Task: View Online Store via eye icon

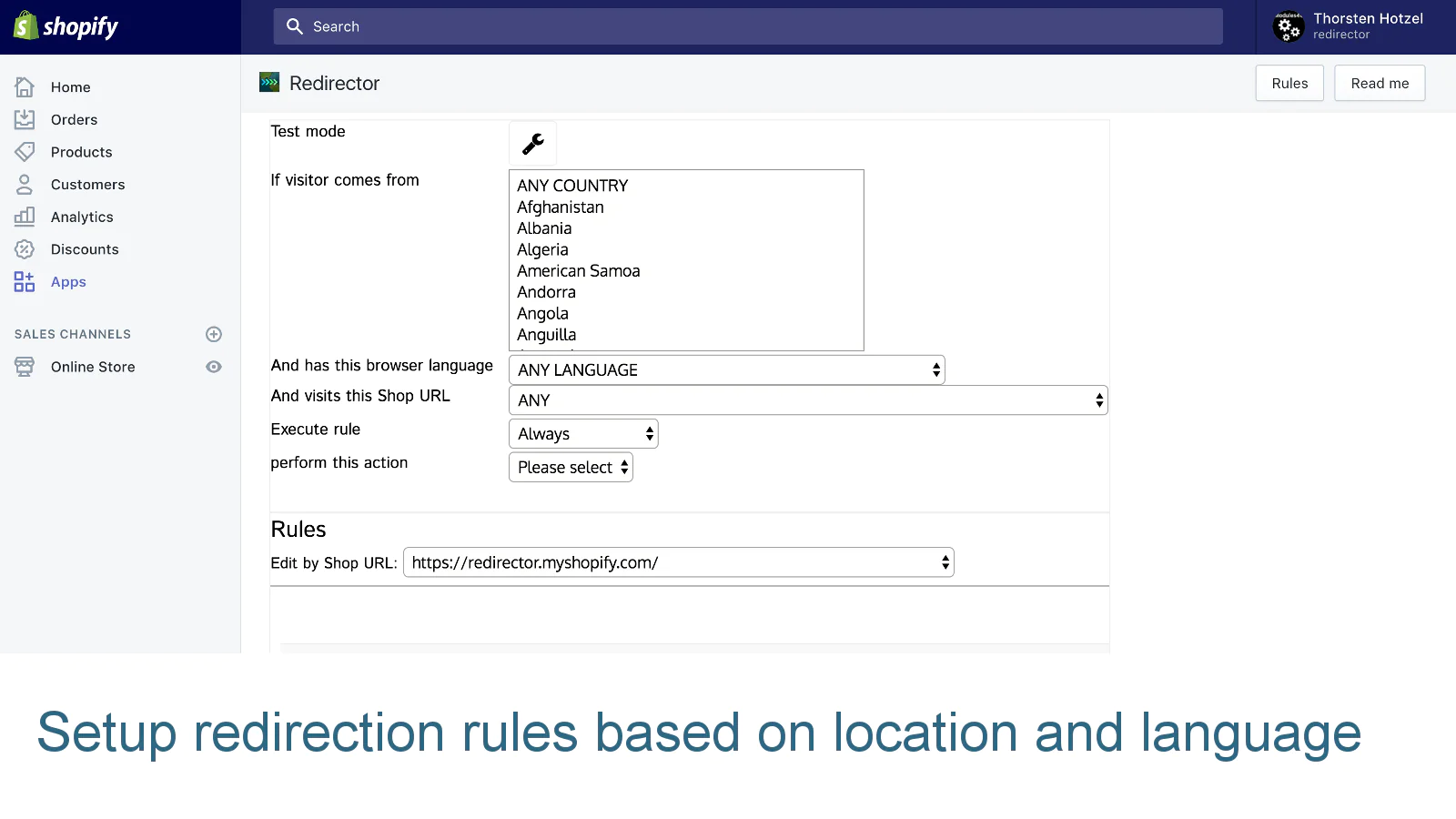Action: [214, 367]
